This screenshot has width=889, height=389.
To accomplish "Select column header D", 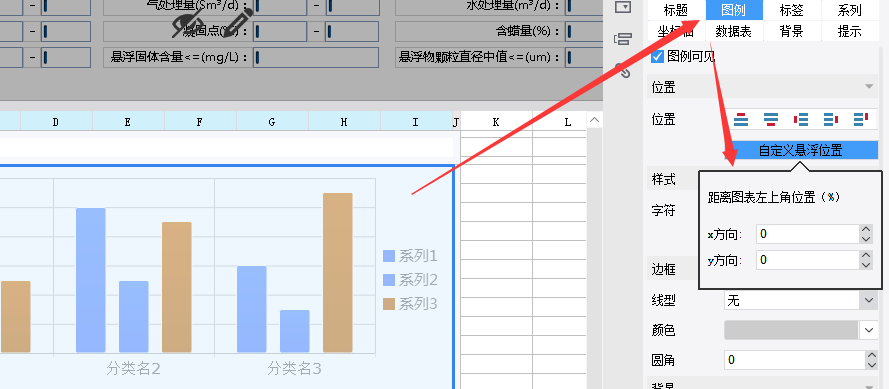I will [x=56, y=121].
